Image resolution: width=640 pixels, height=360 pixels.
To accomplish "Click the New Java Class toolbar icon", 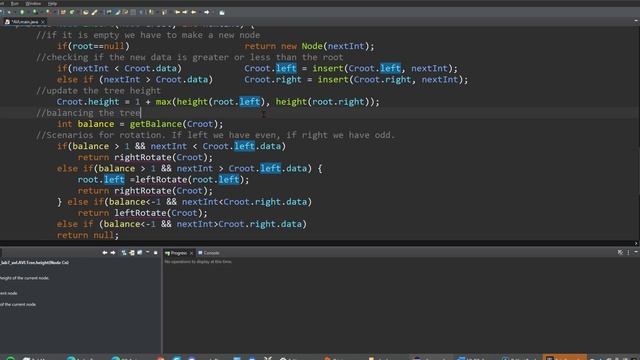I will [72, 12].
